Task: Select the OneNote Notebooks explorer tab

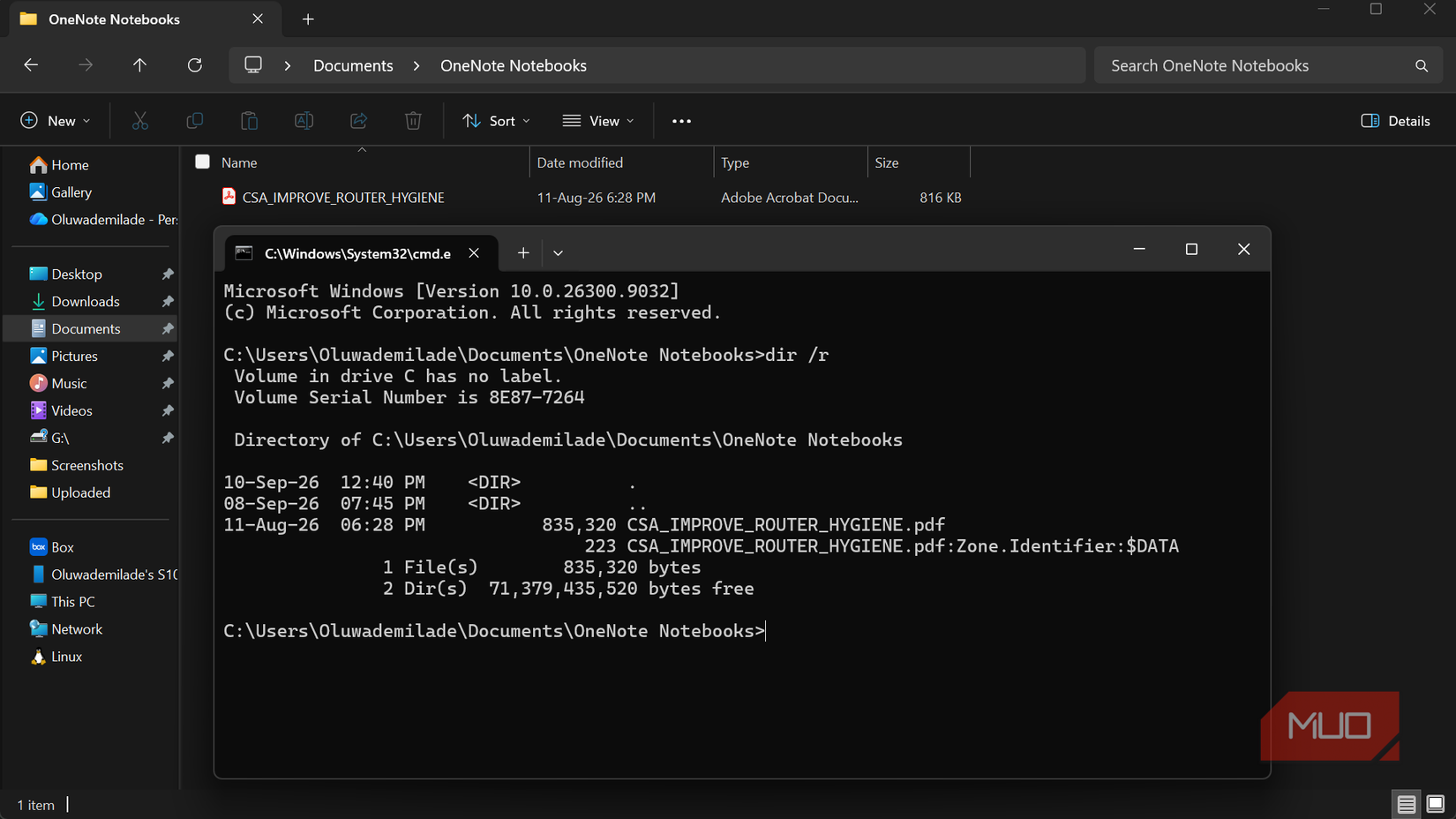Action: pos(145,19)
